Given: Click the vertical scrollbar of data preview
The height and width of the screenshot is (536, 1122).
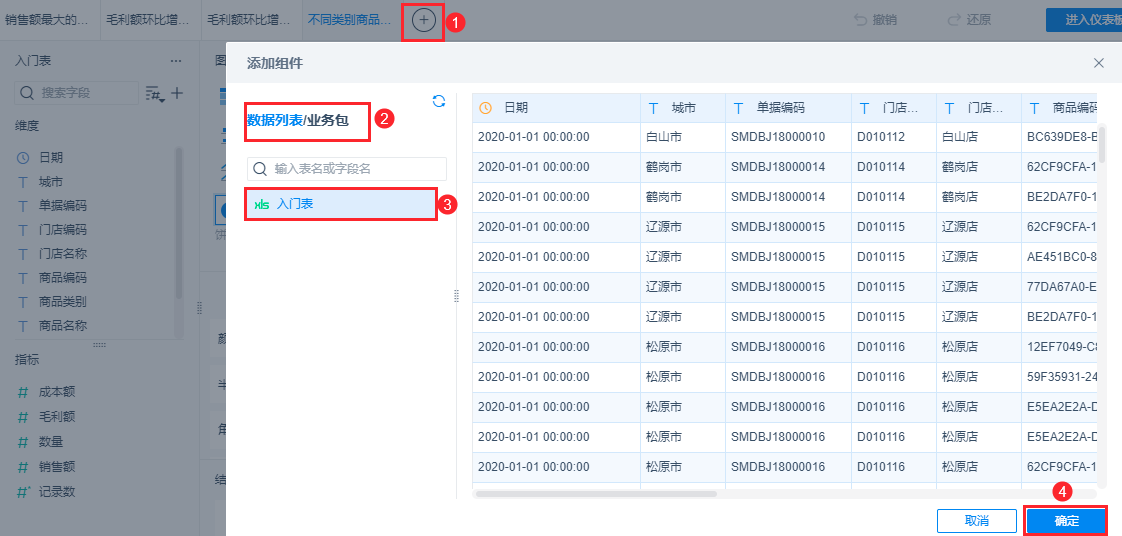Looking at the screenshot, I should [1102, 144].
